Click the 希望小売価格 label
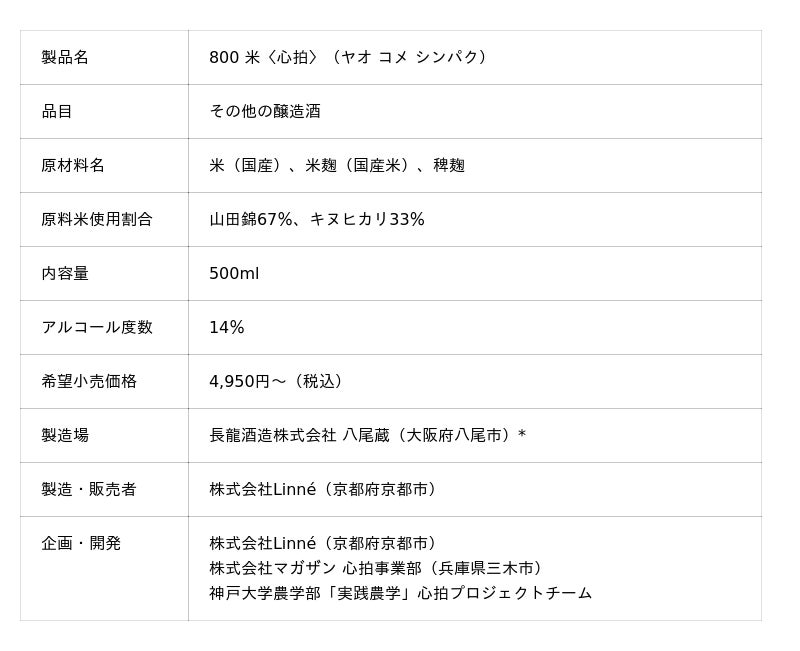 [89, 381]
